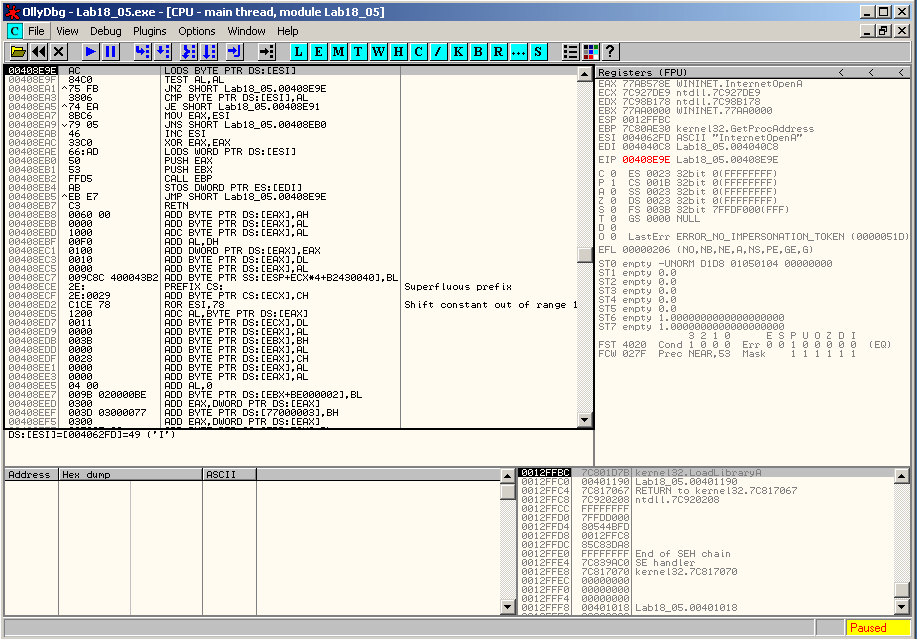Open the Memory map window (M)
The width and height of the screenshot is (917, 639).
340,51
